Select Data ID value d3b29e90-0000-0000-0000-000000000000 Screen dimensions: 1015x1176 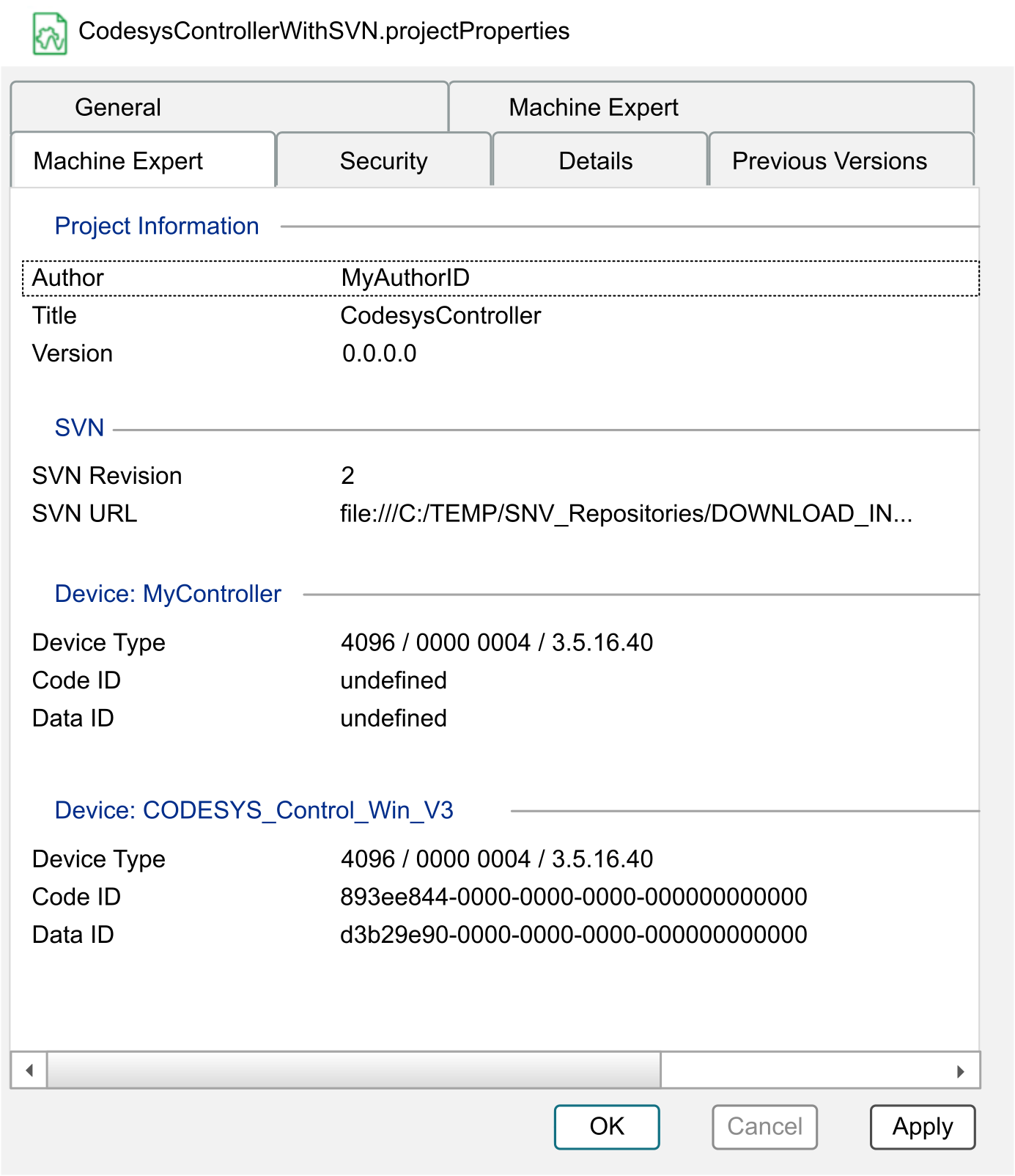point(574,935)
